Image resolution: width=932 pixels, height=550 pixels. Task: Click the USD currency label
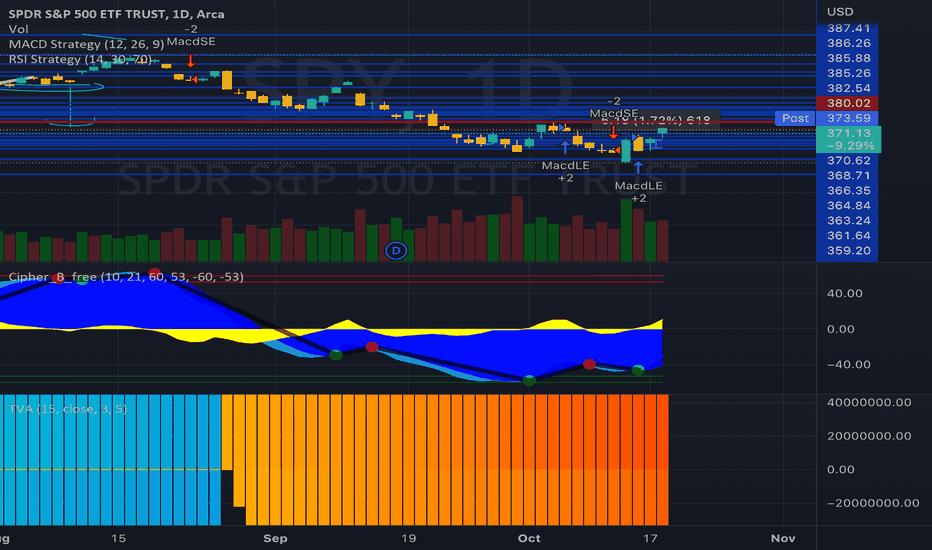[x=840, y=11]
